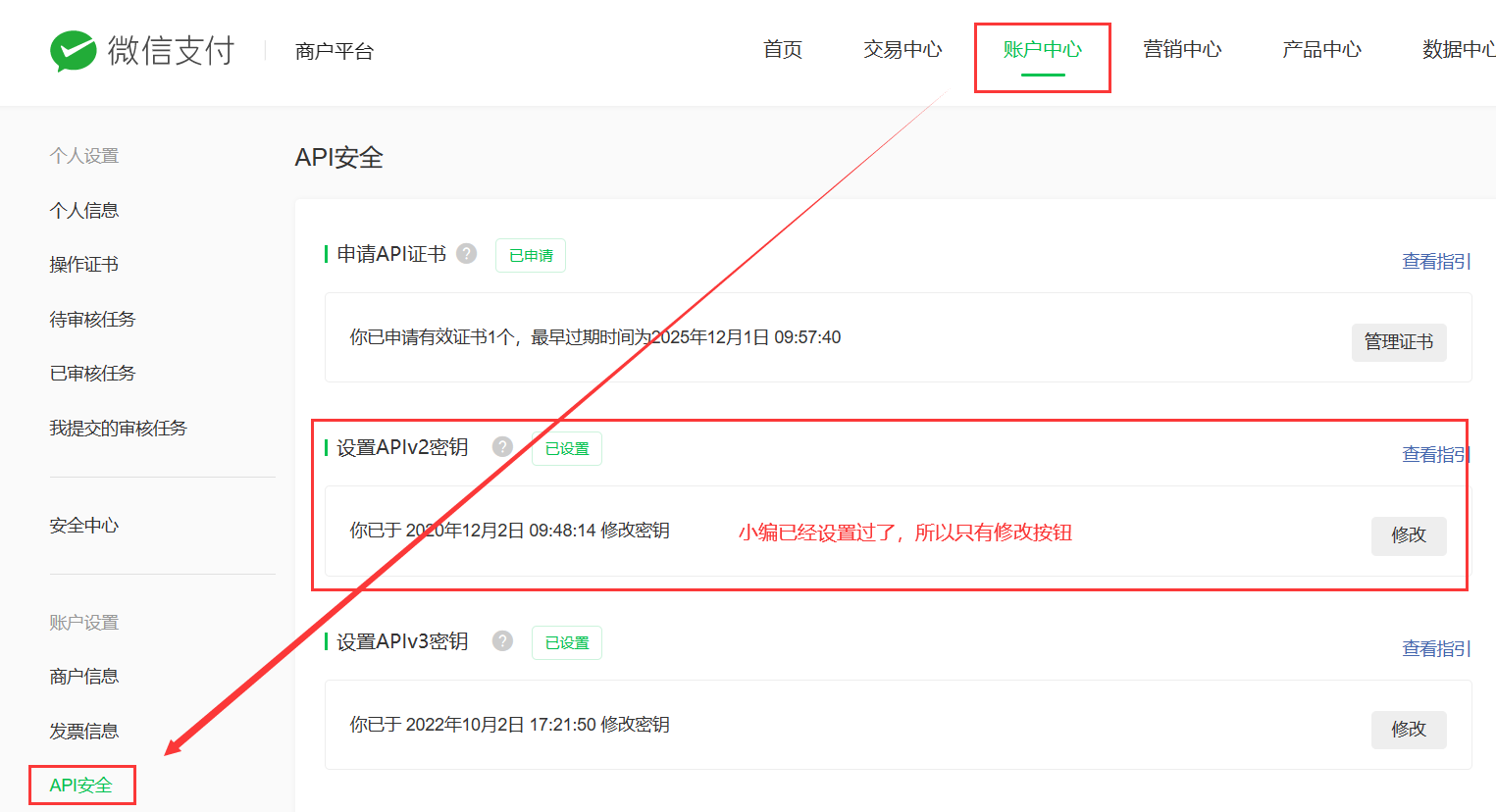Select 个人信息 in the sidebar
Image resolution: width=1496 pixels, height=812 pixels.
click(84, 211)
